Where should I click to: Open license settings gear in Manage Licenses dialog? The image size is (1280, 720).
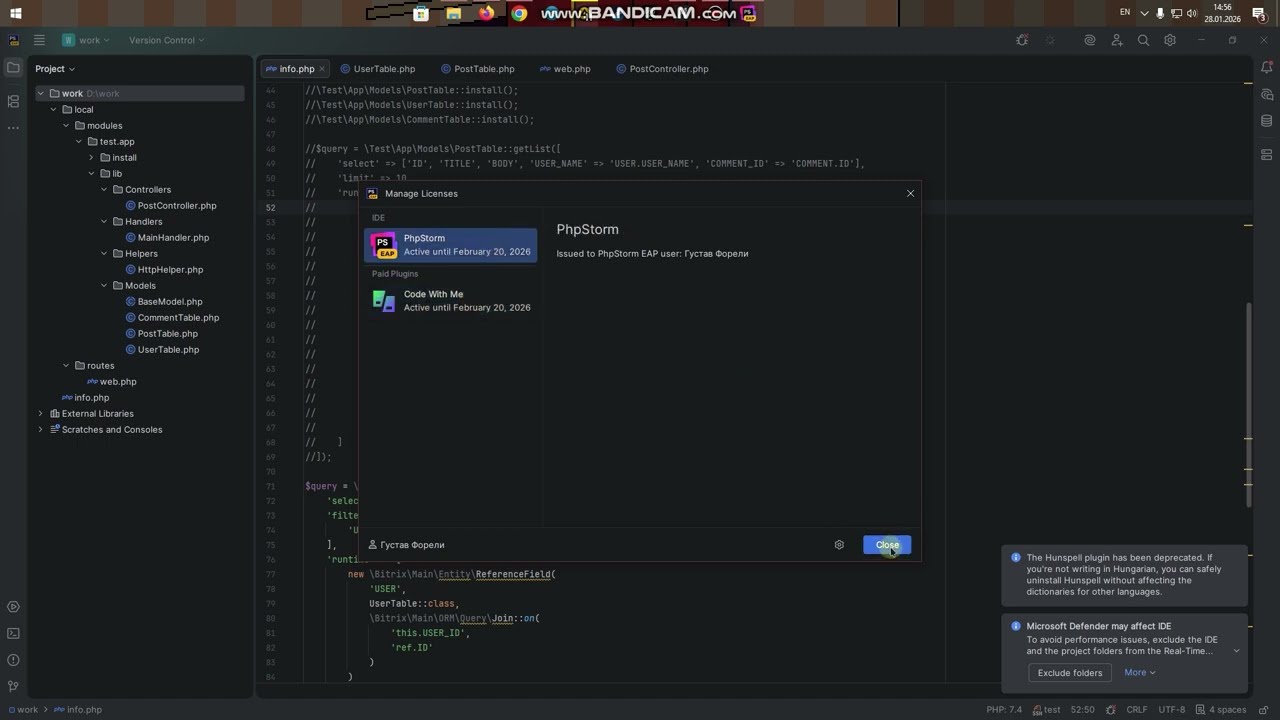pos(839,545)
